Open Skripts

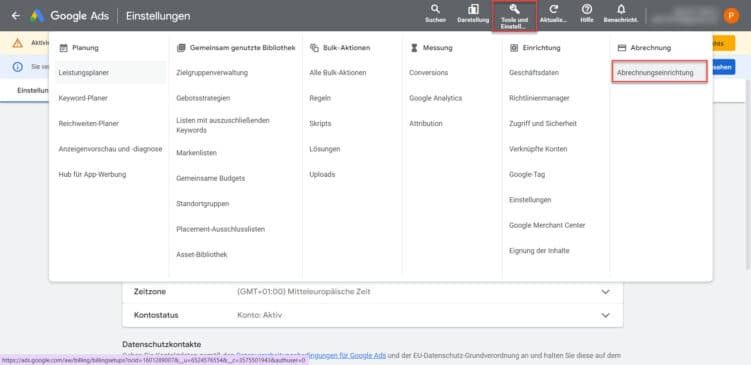(x=320, y=124)
